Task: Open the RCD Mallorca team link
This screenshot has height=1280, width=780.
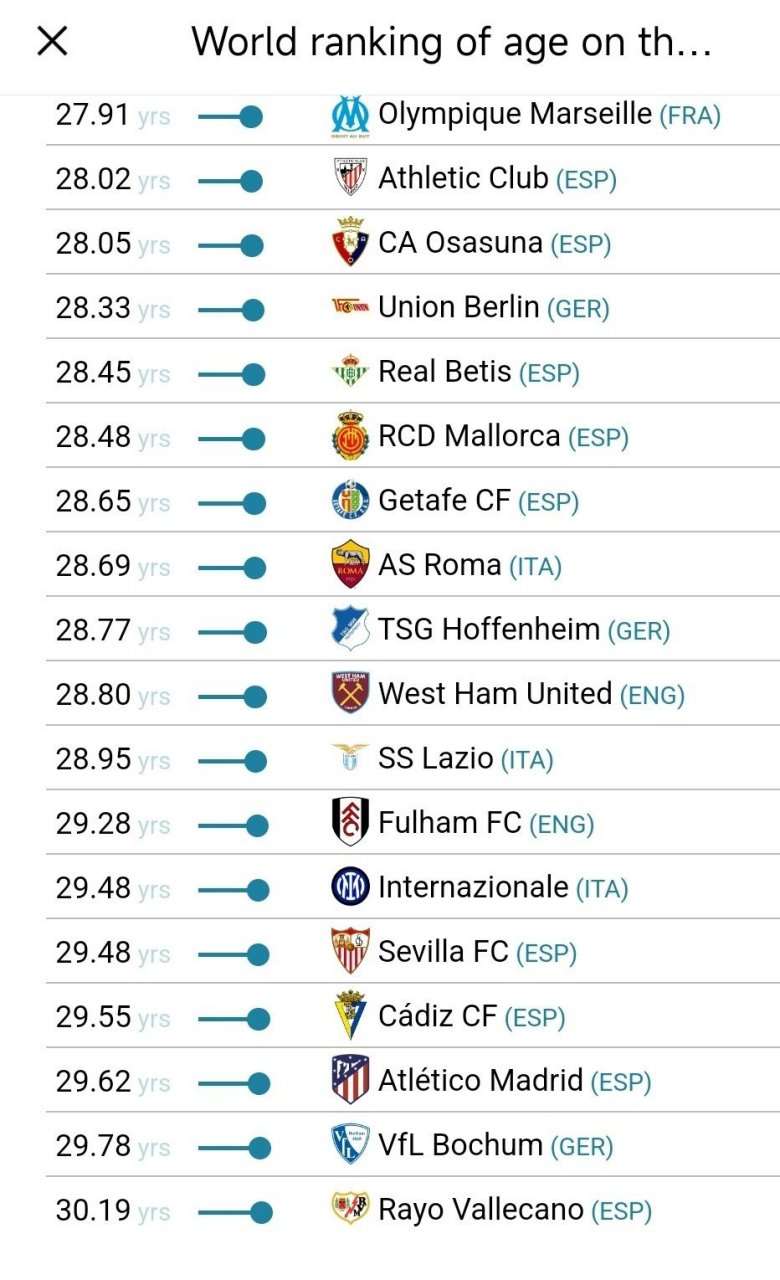Action: pyautogui.click(x=469, y=436)
